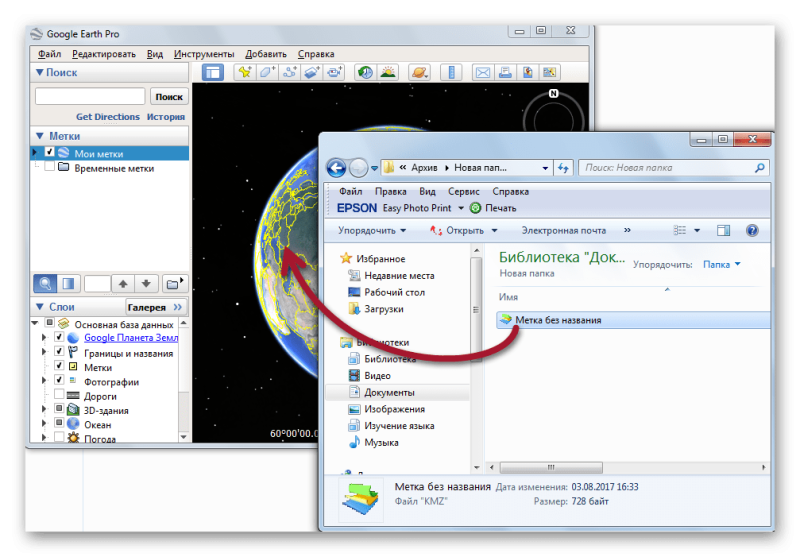Toggle the 3D-здания layer checkbox

[x=59, y=409]
